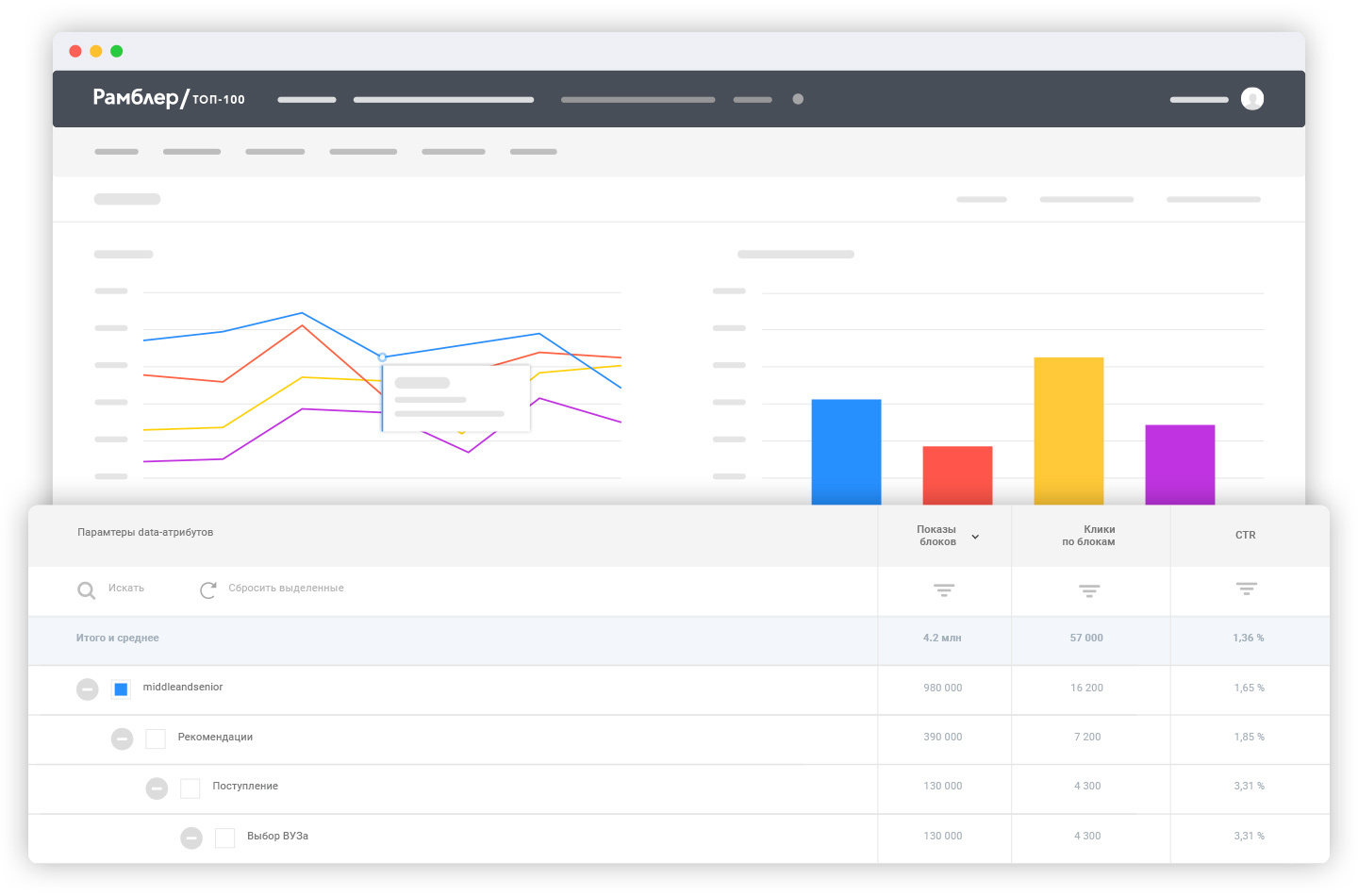Click the Рамблер/ТОП-100 logo
The width and height of the screenshot is (1358, 896).
click(169, 98)
